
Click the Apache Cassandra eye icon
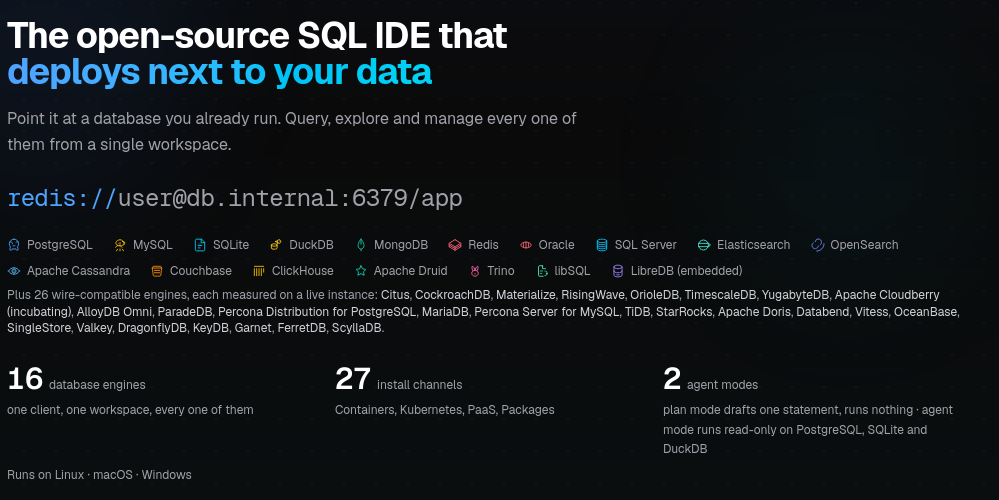[x=14, y=271]
